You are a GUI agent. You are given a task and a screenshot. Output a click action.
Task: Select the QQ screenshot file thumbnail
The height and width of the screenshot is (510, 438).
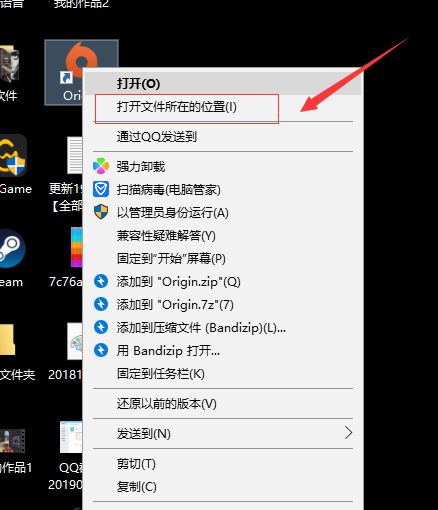coord(71,437)
